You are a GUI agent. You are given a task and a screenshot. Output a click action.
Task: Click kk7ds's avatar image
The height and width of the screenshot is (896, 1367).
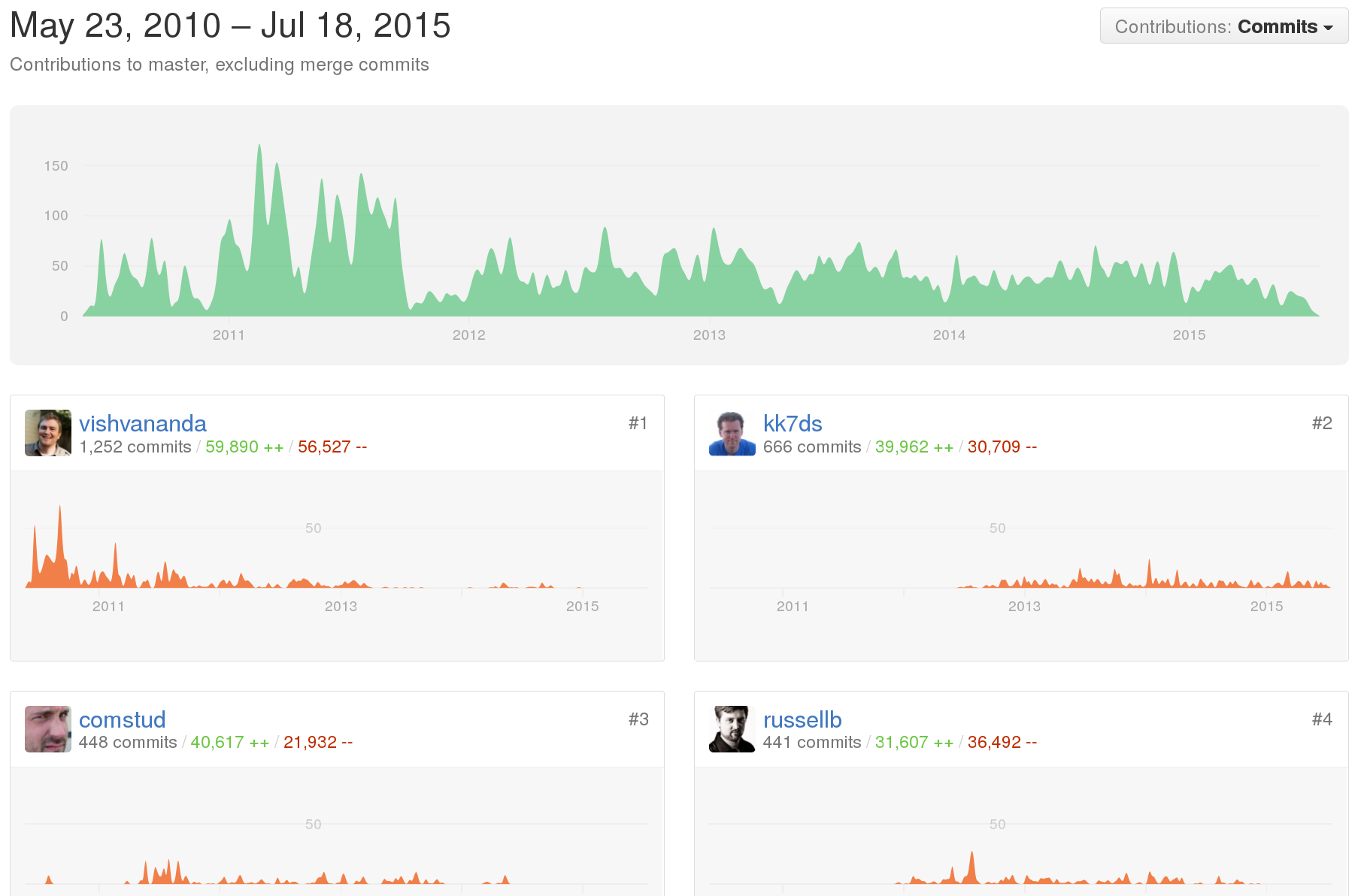732,433
